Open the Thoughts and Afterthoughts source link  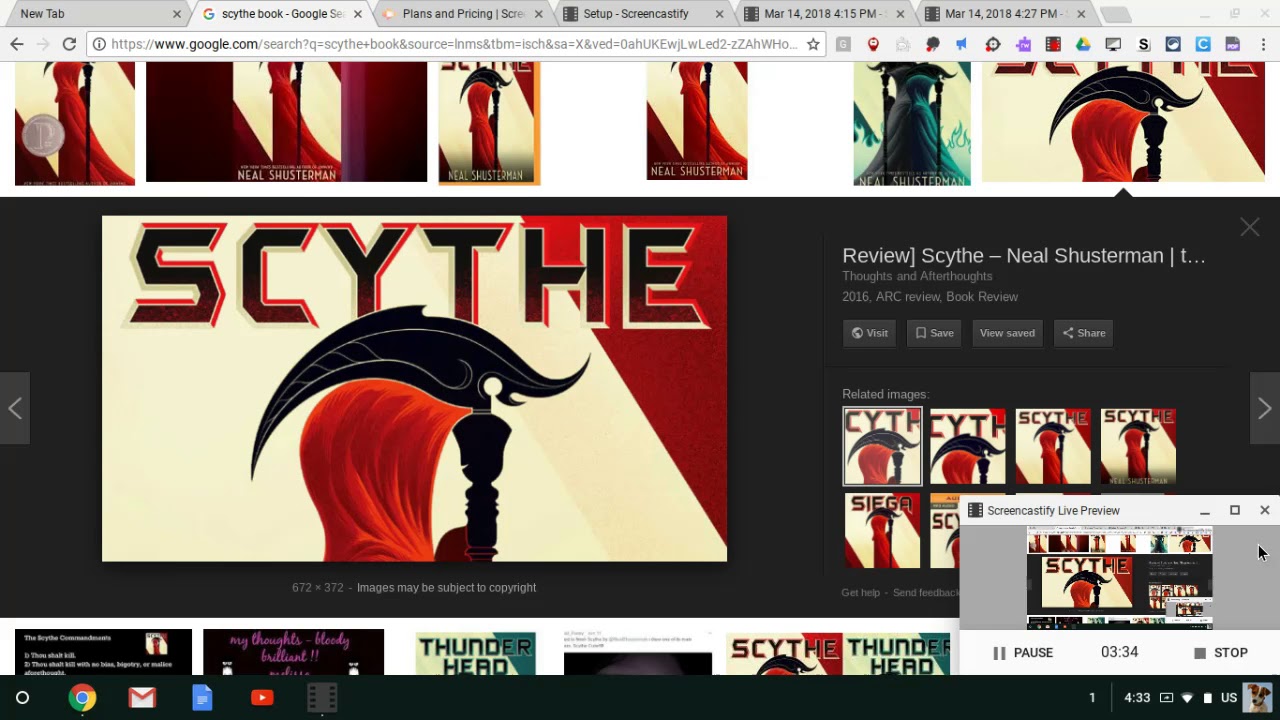point(917,276)
